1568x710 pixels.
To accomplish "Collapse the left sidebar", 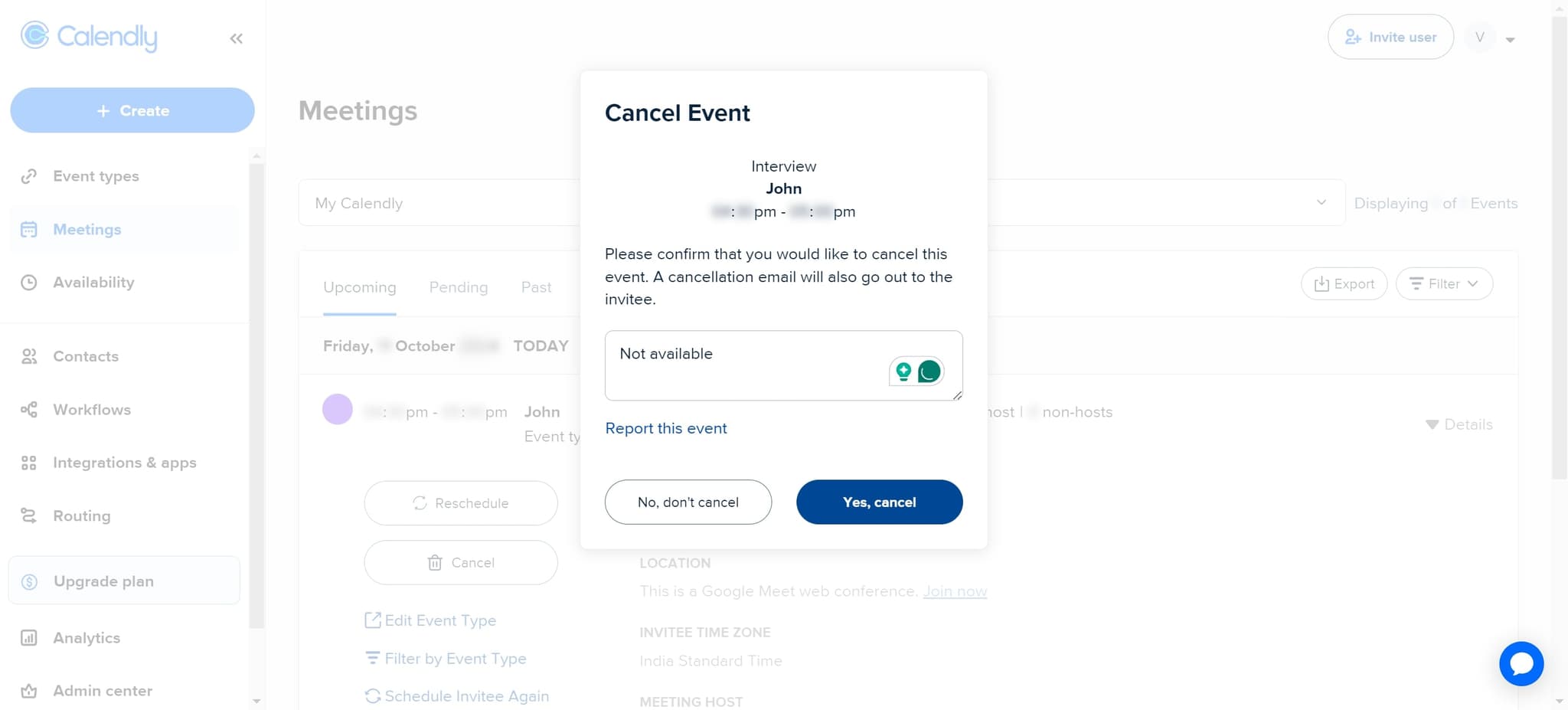I will (x=236, y=38).
